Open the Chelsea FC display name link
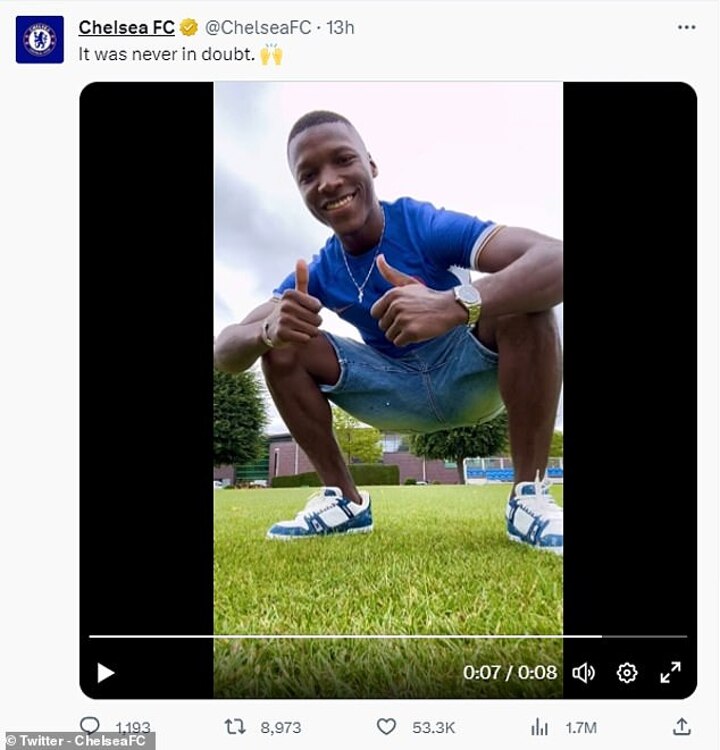The width and height of the screenshot is (720, 750). (126, 27)
